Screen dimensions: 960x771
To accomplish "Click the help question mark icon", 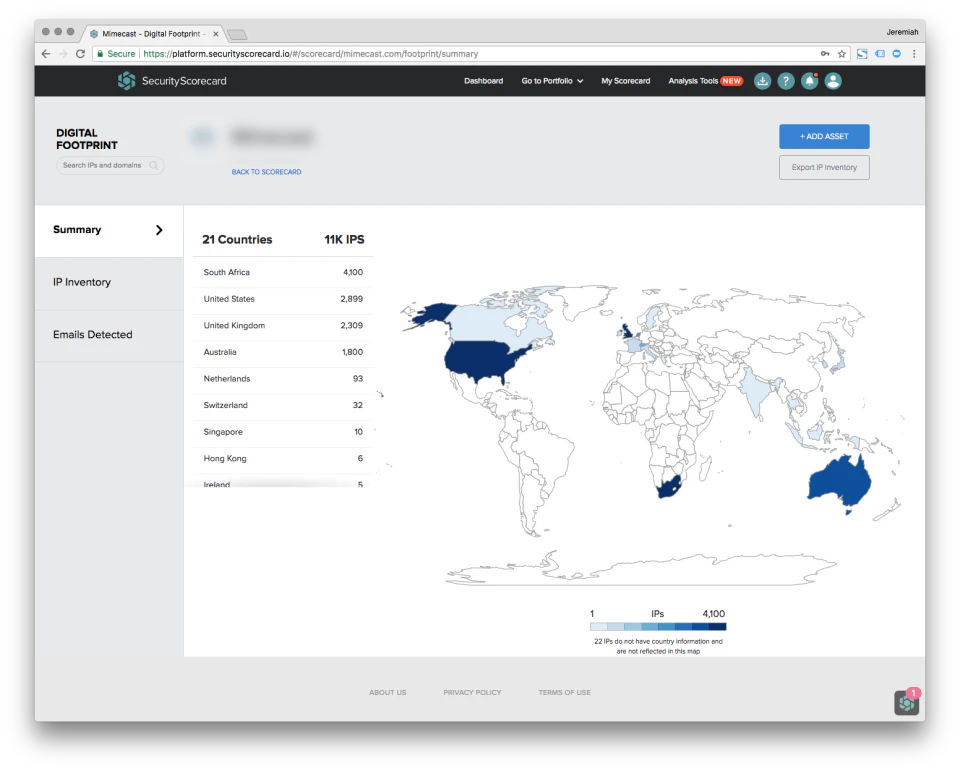I will tap(786, 81).
